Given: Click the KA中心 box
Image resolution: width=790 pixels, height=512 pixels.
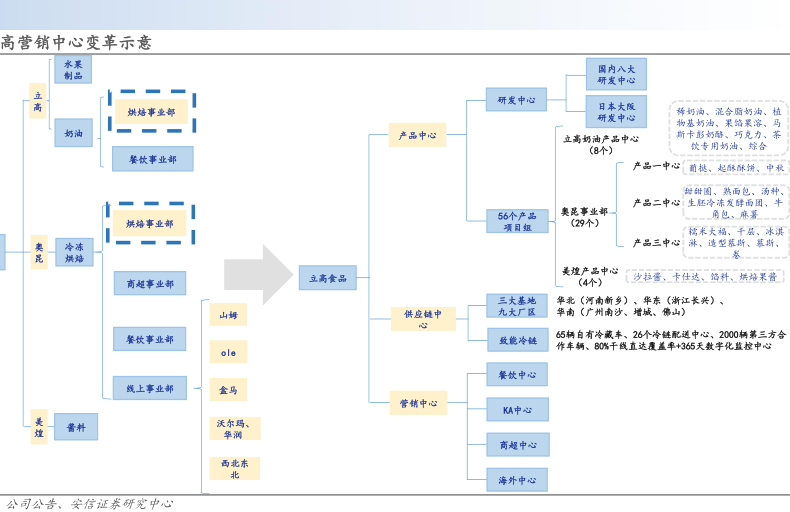Looking at the screenshot, I should pyautogui.click(x=517, y=410).
